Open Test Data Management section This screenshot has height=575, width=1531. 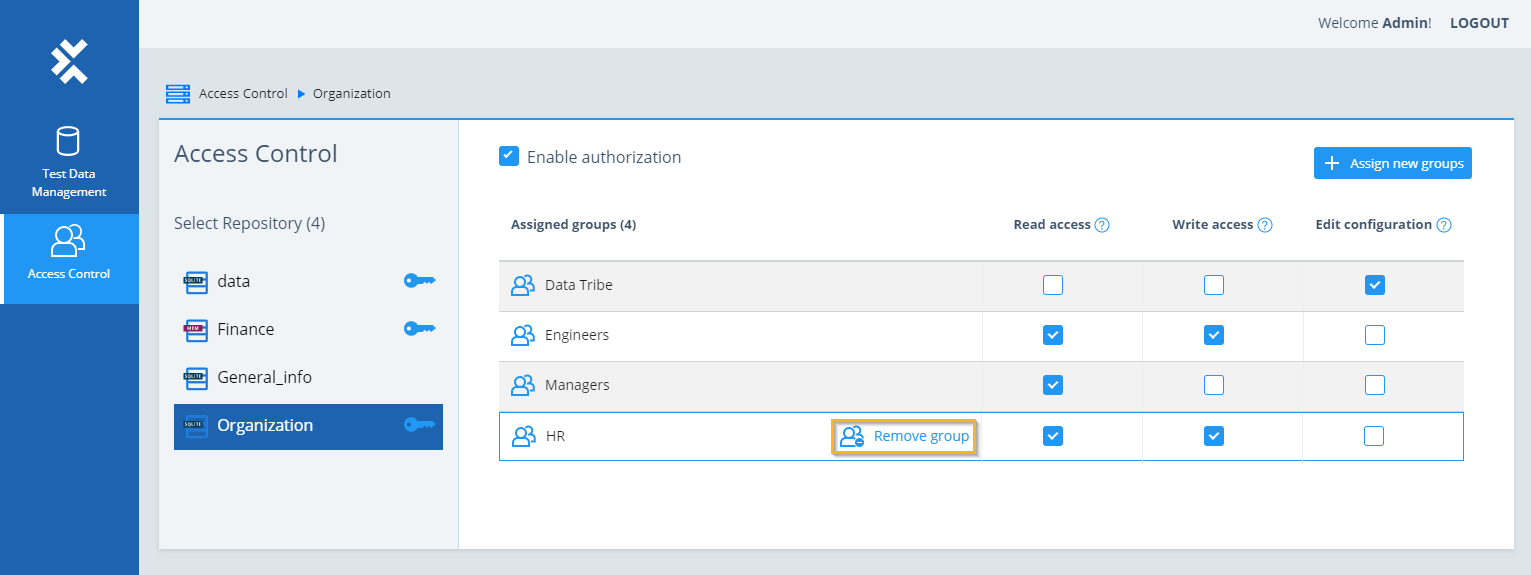[x=68, y=162]
